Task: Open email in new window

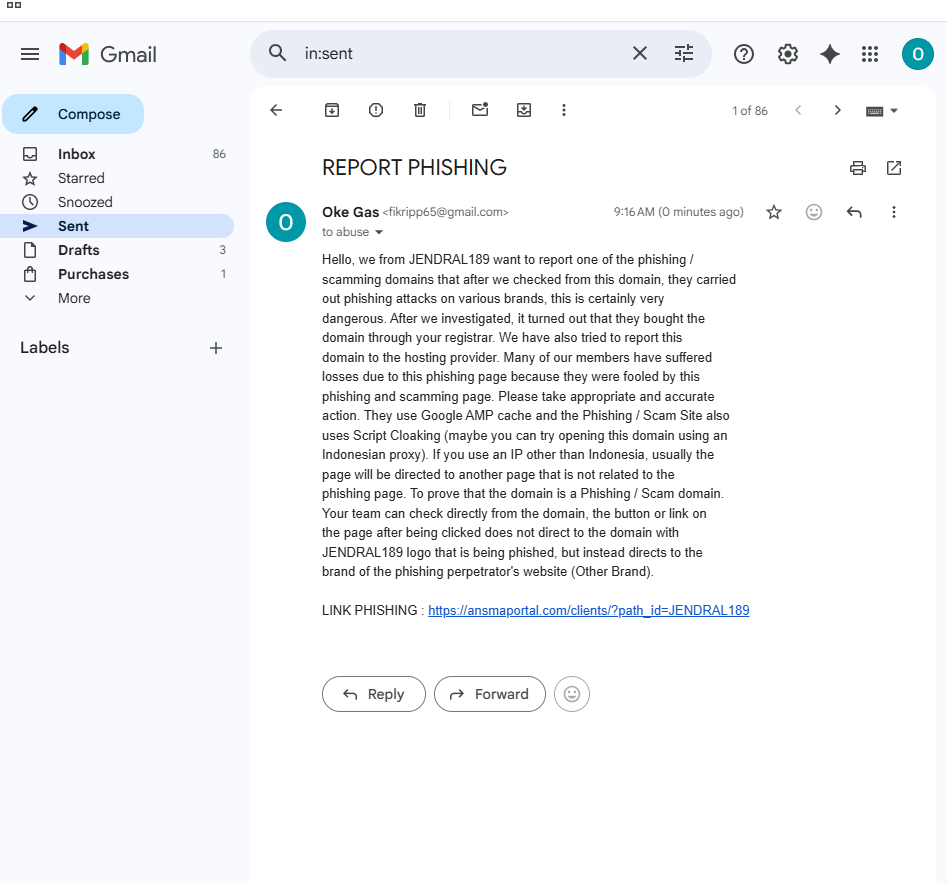Action: click(894, 168)
